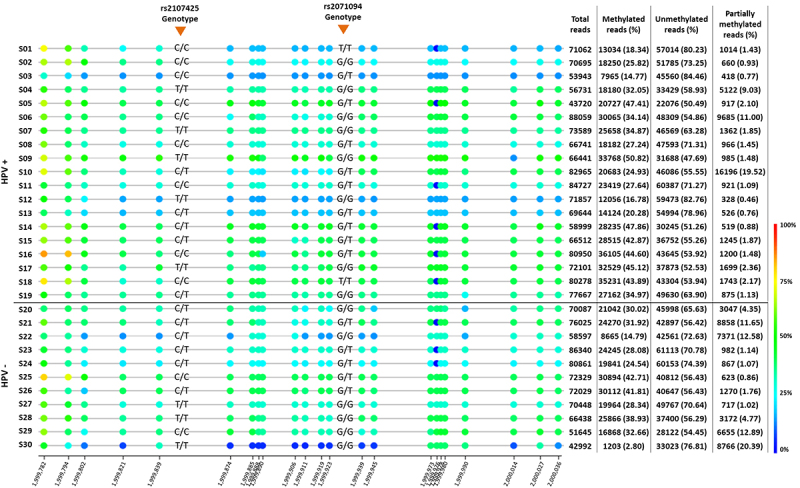Viewport: 800px width, 488px height.
Task: Click the 1,959,782 position axis label
Action: click(37, 470)
